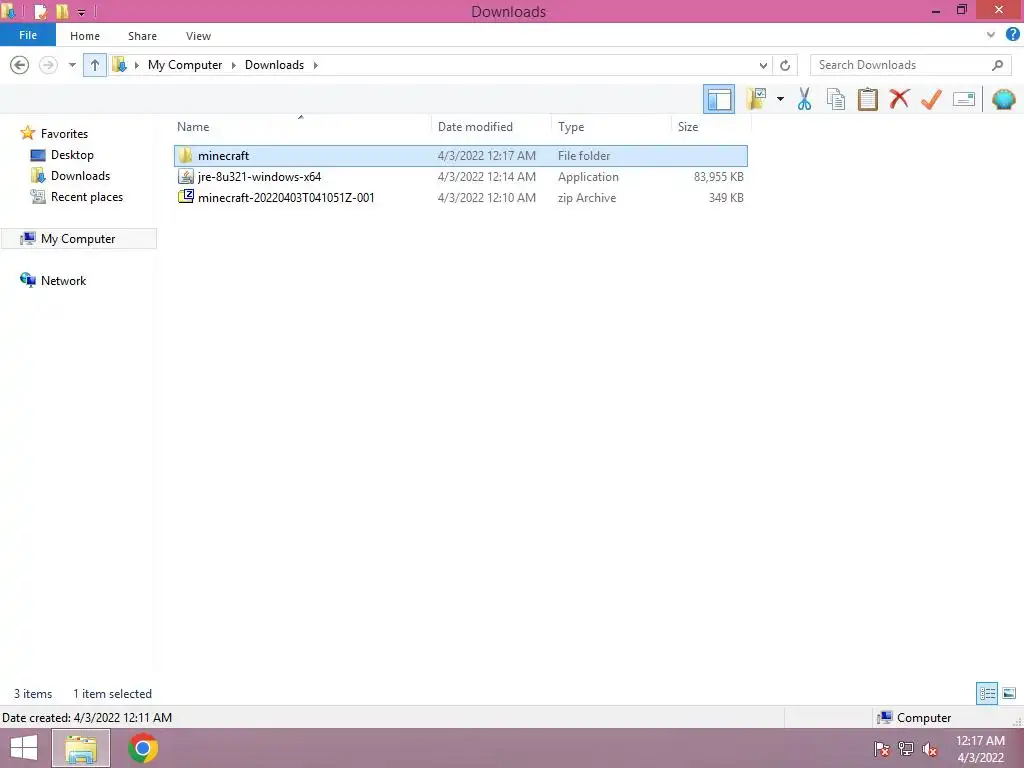Image resolution: width=1024 pixels, height=768 pixels.
Task: Click the 83,955 KB size cell
Action: click(718, 176)
